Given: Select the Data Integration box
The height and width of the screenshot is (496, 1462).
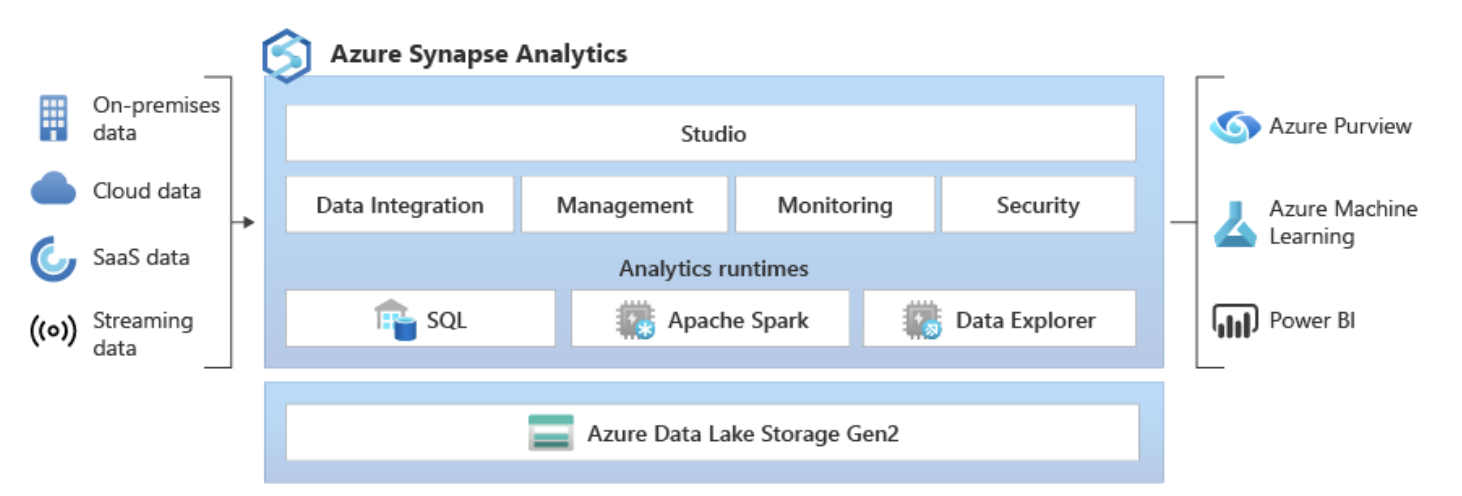Looking at the screenshot, I should point(400,205).
